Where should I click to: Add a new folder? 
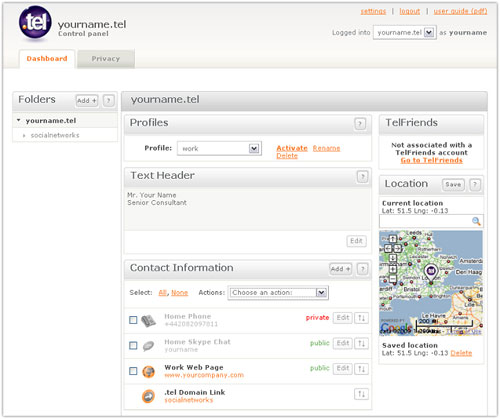pyautogui.click(x=87, y=100)
